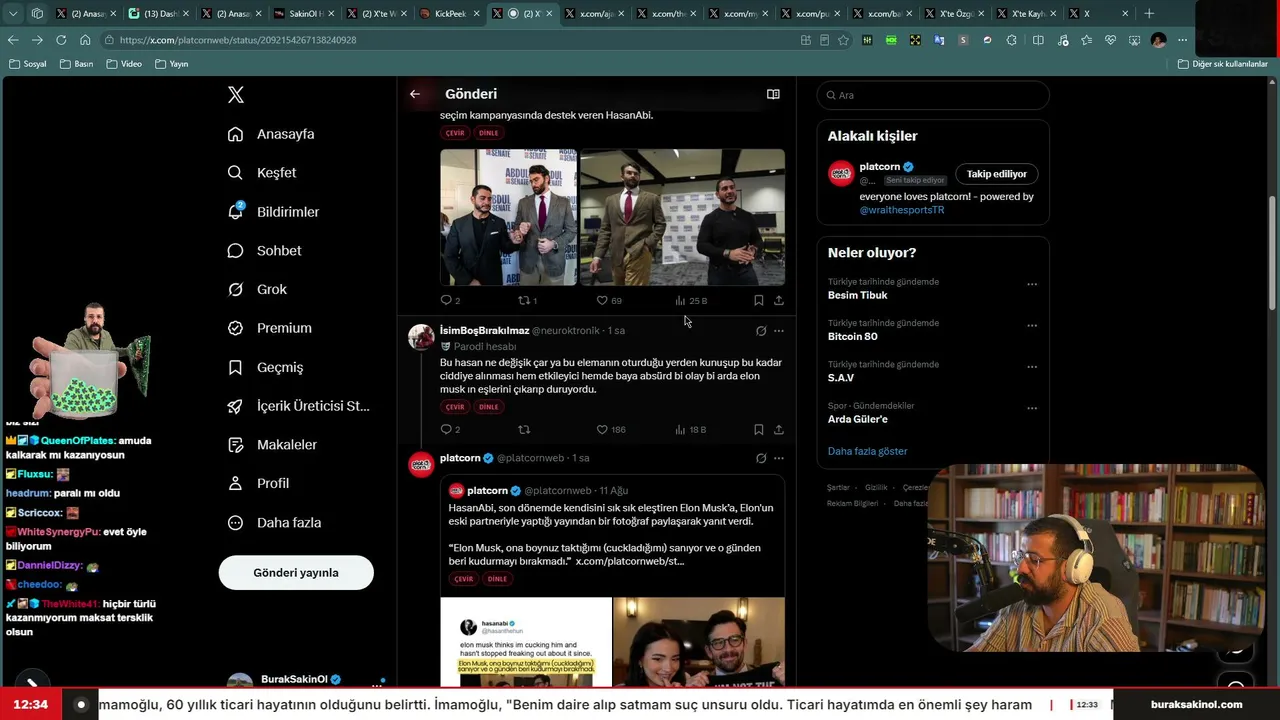The height and width of the screenshot is (720, 1280).
Task: Repost İsimBoşBırakılmaz's post
Action: click(x=523, y=429)
